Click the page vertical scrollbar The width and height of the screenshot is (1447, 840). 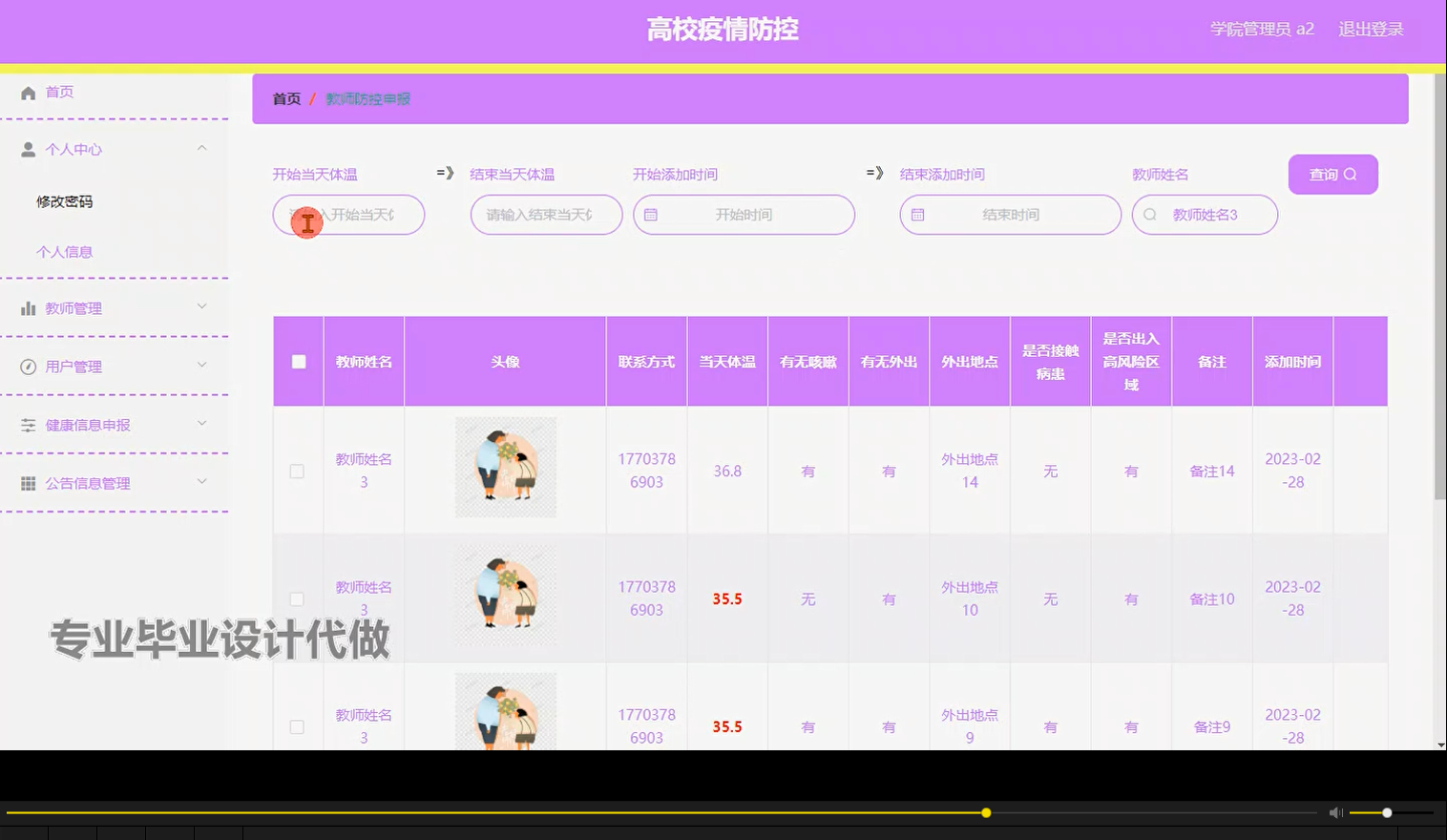tap(1440, 286)
